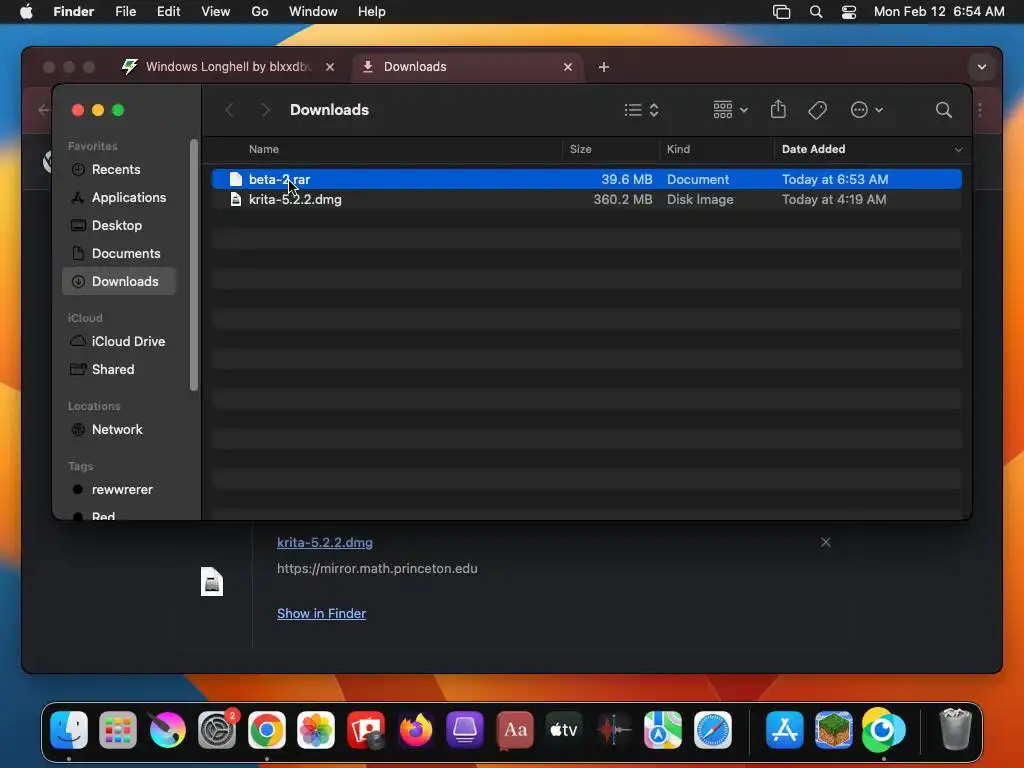This screenshot has height=768, width=1024.
Task: Click the Show in Finder link
Action: pos(321,613)
